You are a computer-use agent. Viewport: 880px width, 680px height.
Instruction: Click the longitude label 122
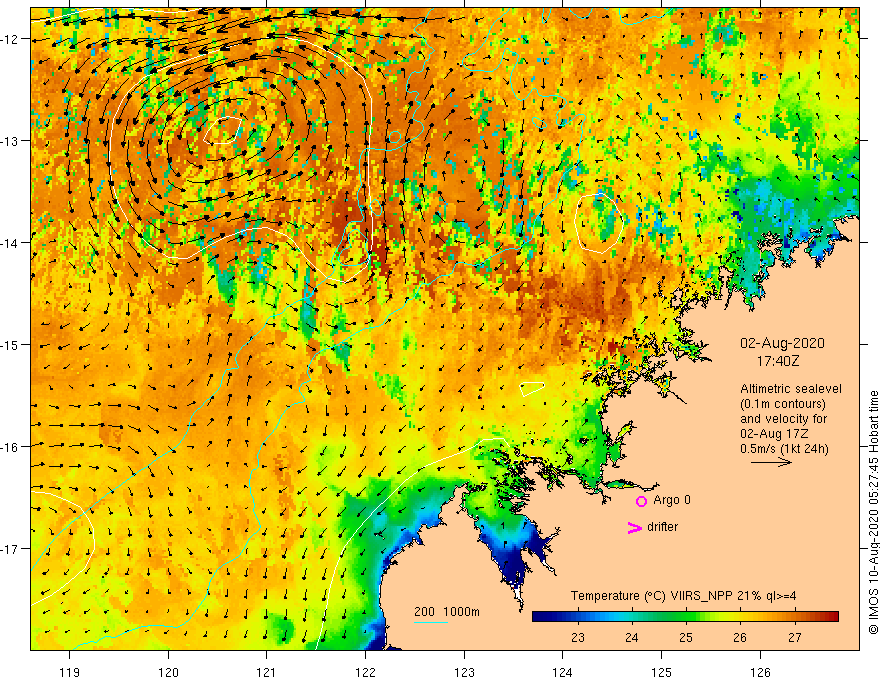365,672
